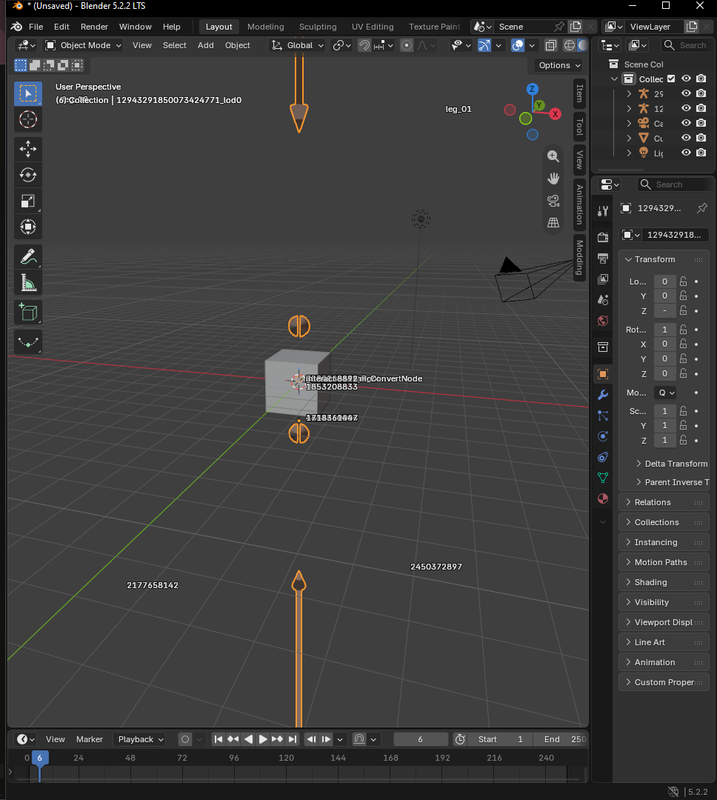Open the Render properties tab
This screenshot has height=800, width=717.
click(x=603, y=237)
